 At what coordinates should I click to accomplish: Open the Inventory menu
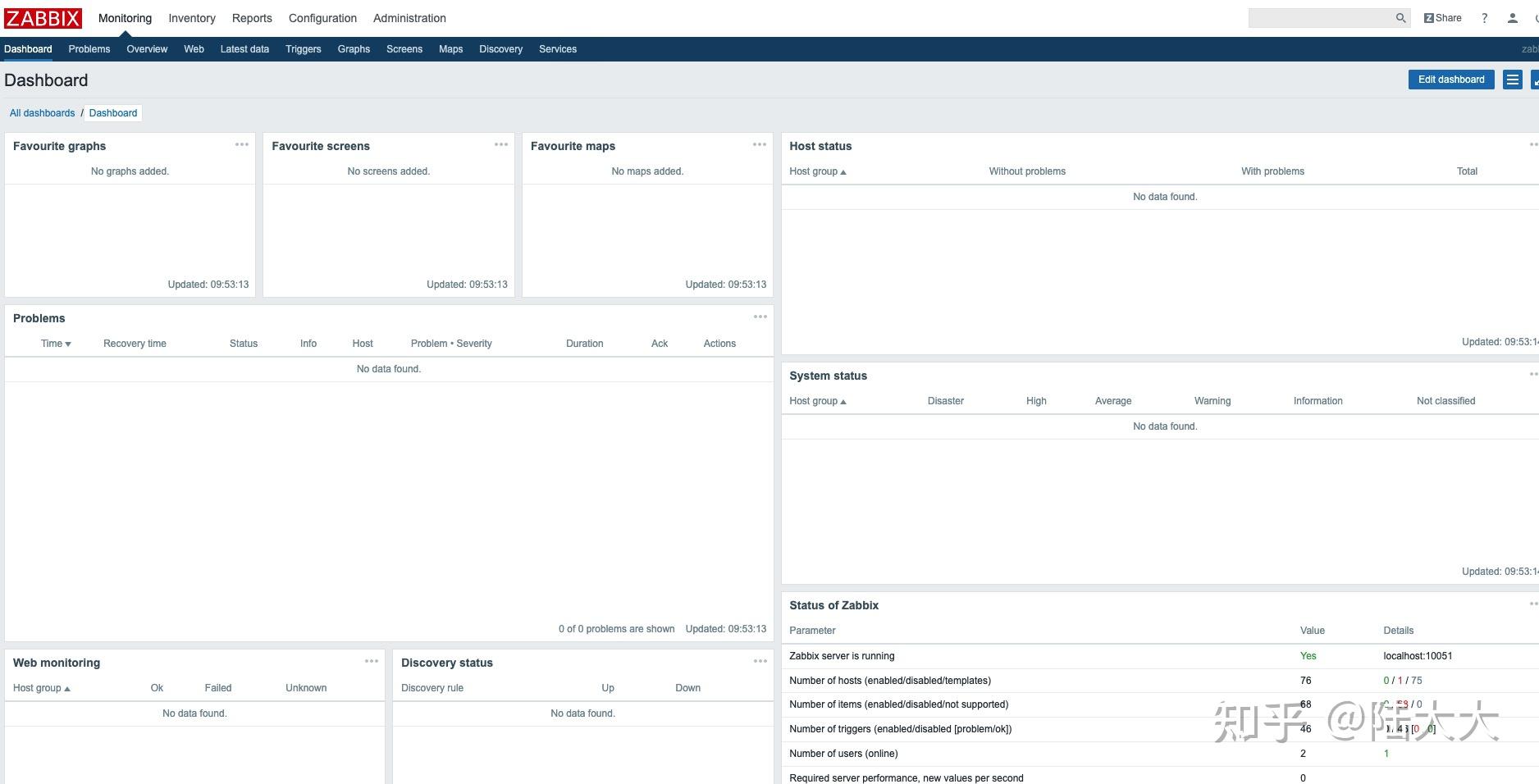192,18
